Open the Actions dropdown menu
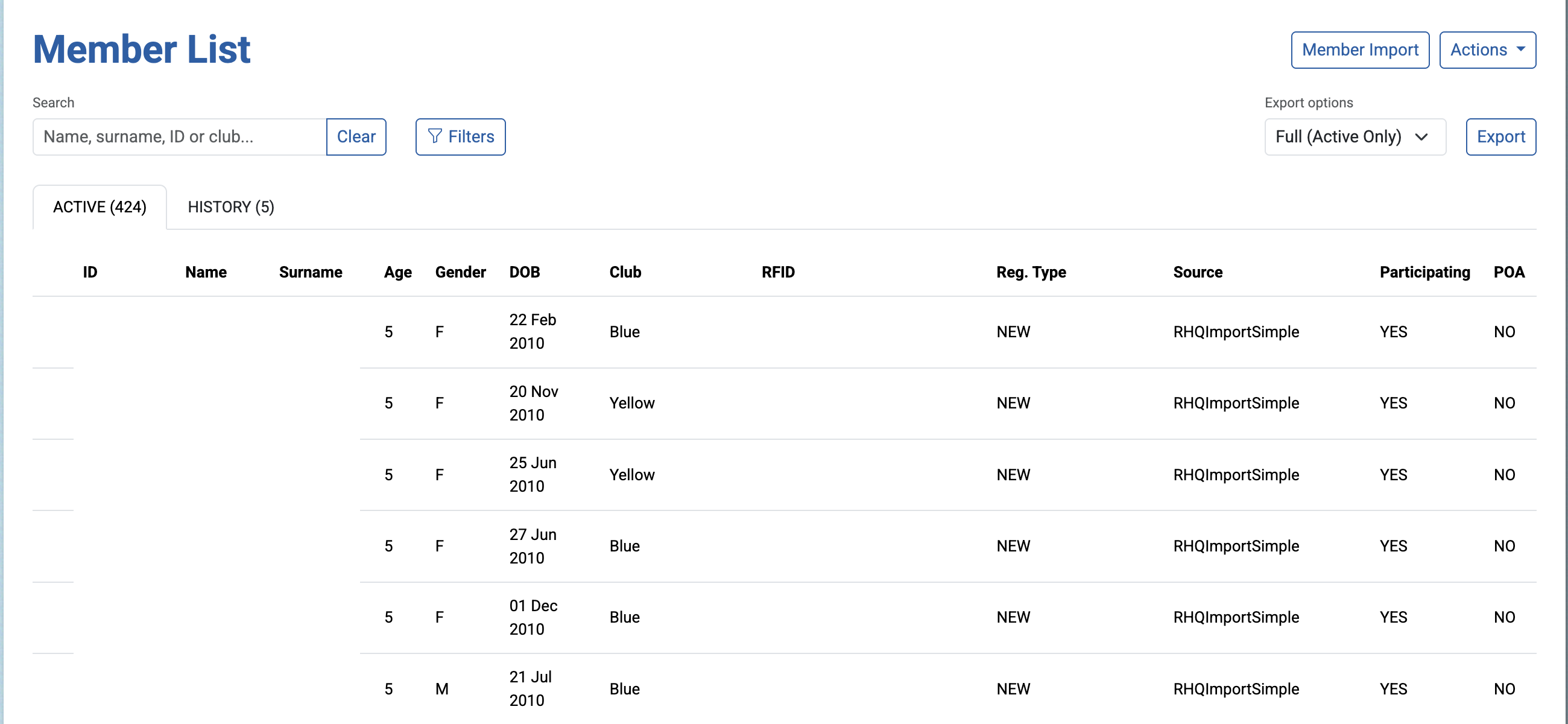The image size is (1568, 724). (1487, 50)
